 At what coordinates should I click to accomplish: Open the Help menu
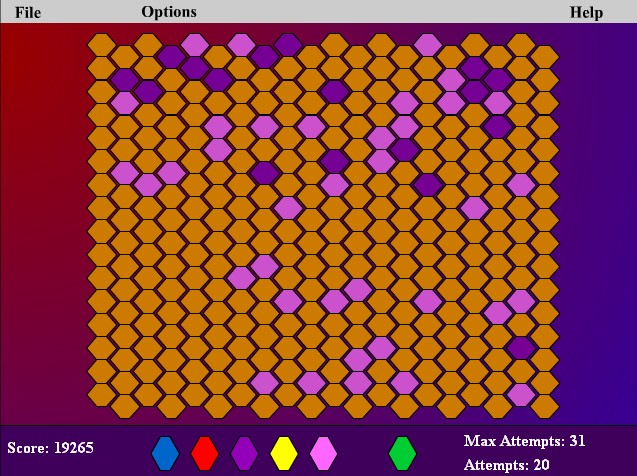click(x=586, y=12)
